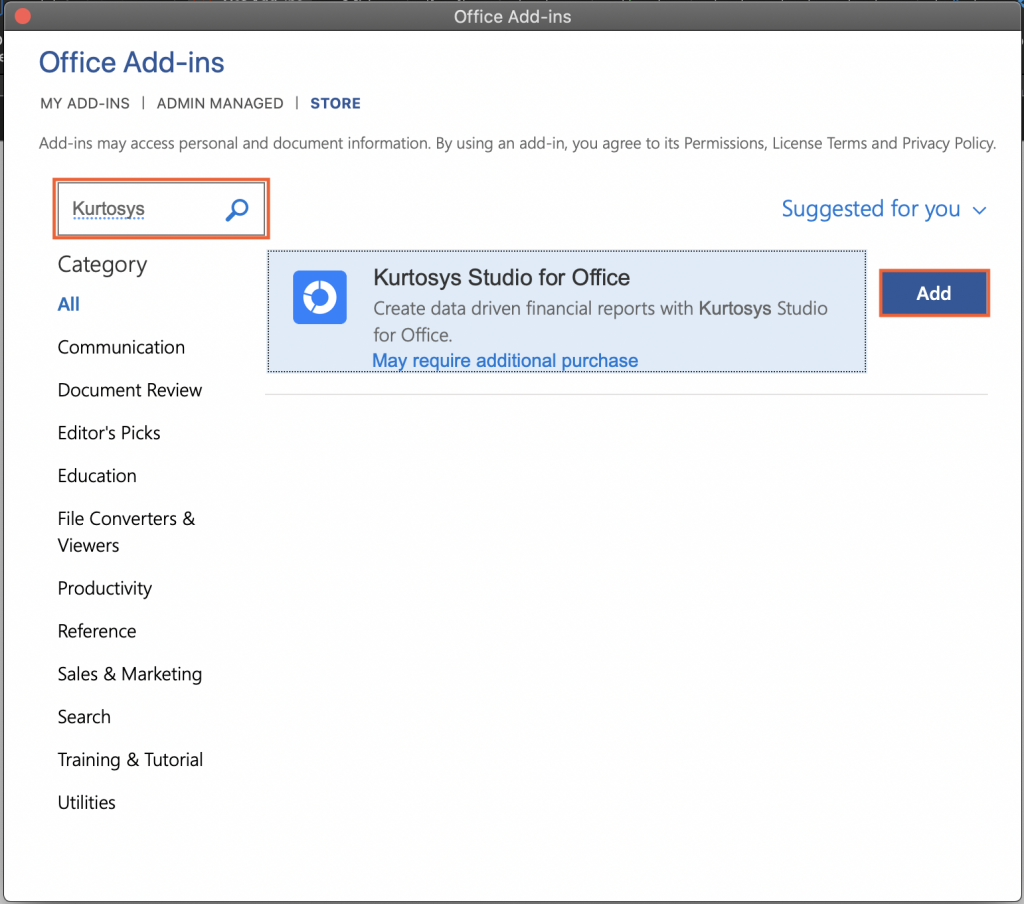Click the Kurtosys Studio app icon
The image size is (1024, 904).
tap(319, 297)
